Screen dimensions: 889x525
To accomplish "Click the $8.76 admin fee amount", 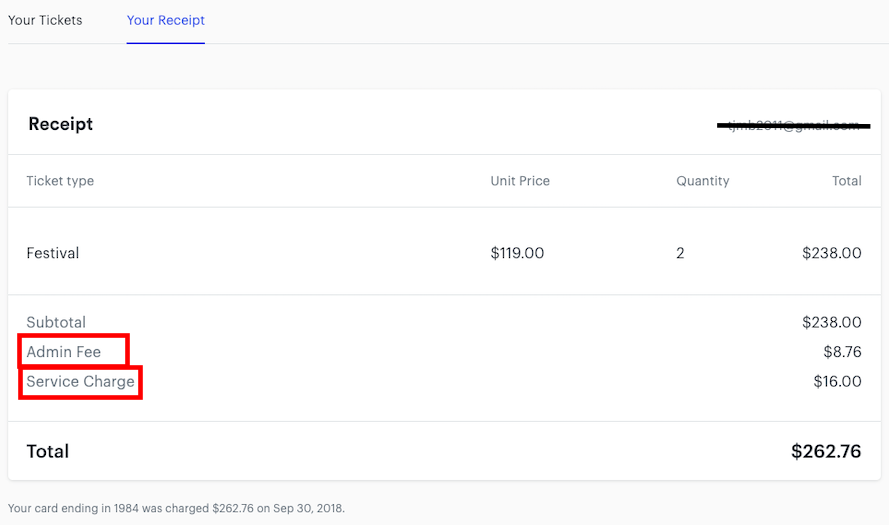I will 843,352.
